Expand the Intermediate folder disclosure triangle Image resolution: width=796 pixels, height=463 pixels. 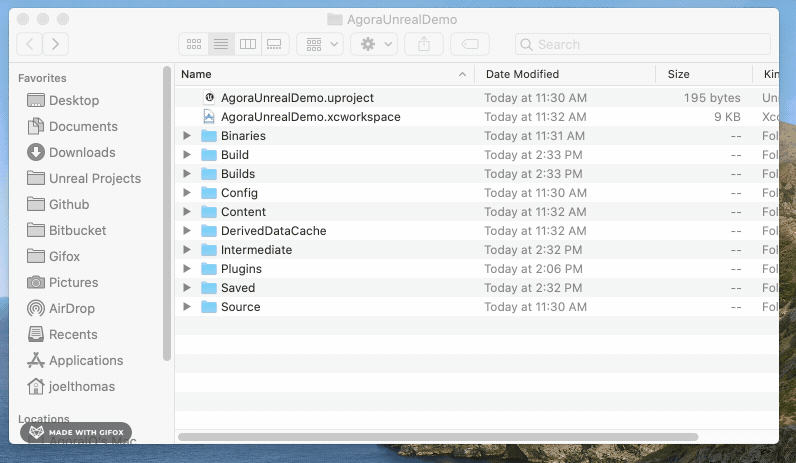pyautogui.click(x=187, y=249)
